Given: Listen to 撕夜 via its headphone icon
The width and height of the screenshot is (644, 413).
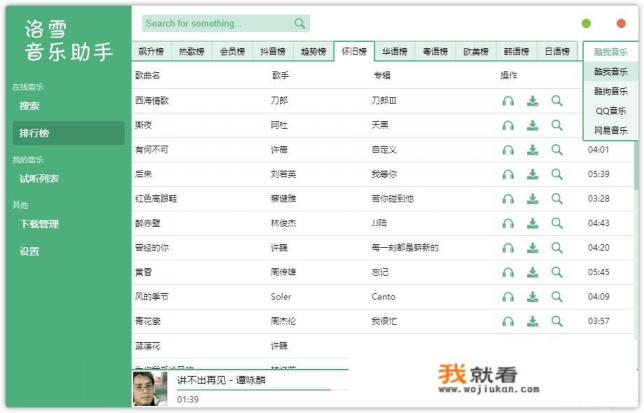Looking at the screenshot, I should click(x=508, y=125).
